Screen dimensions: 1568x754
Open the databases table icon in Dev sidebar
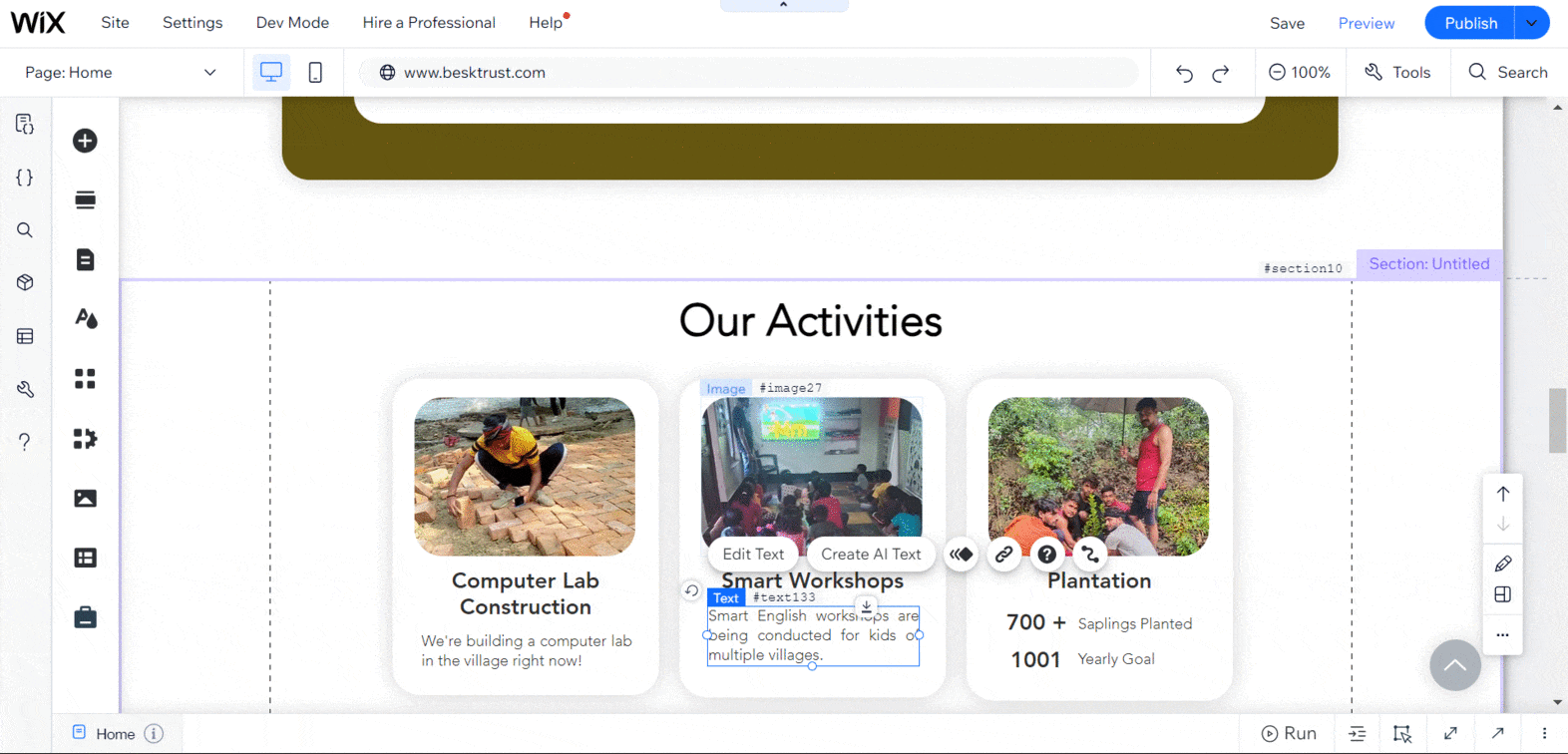click(x=25, y=336)
